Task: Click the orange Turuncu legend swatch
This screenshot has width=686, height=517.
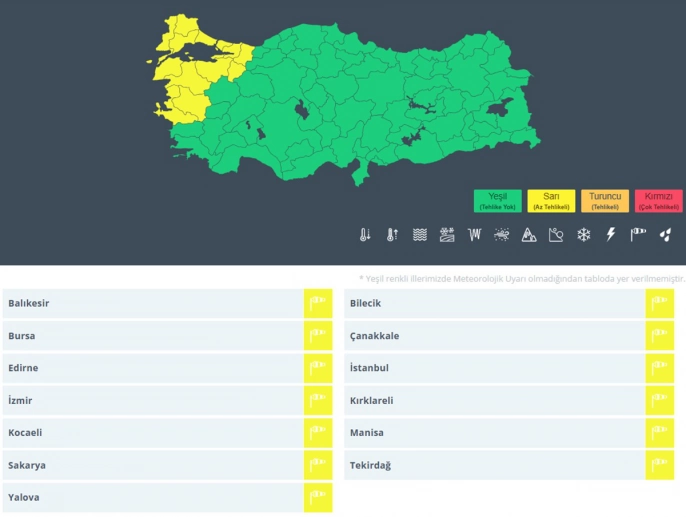Action: 605,201
